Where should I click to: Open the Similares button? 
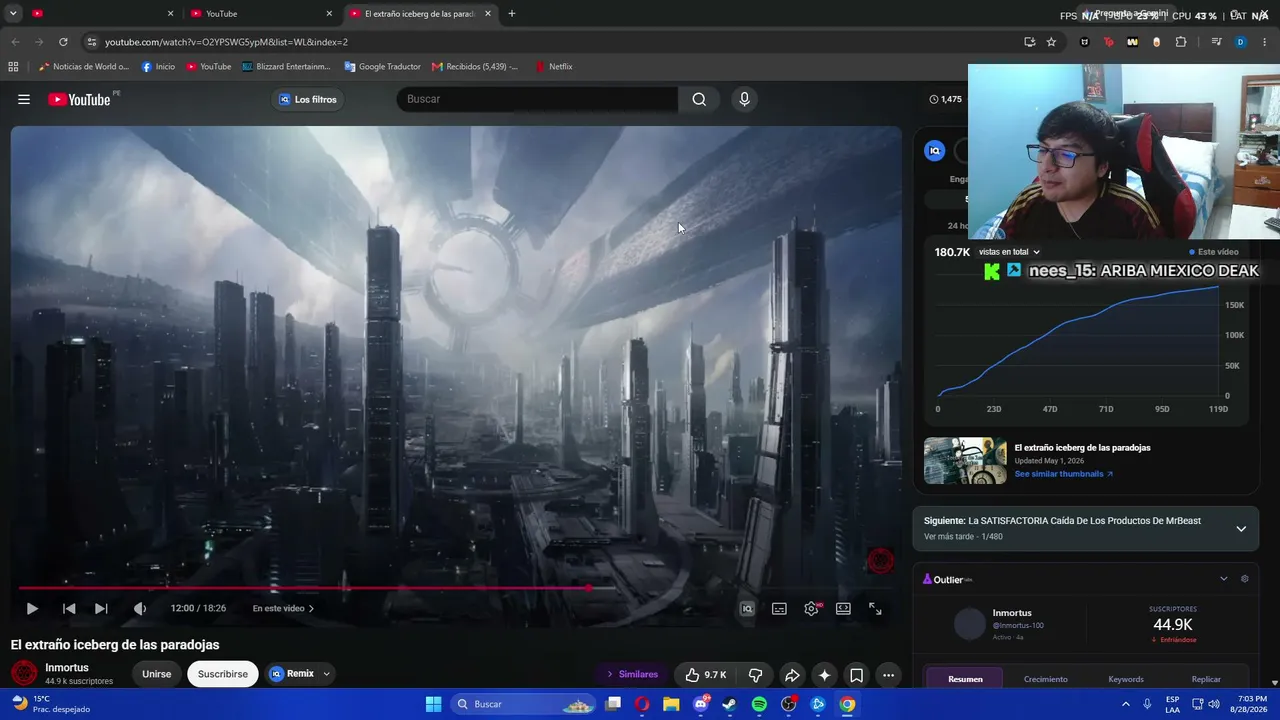633,674
